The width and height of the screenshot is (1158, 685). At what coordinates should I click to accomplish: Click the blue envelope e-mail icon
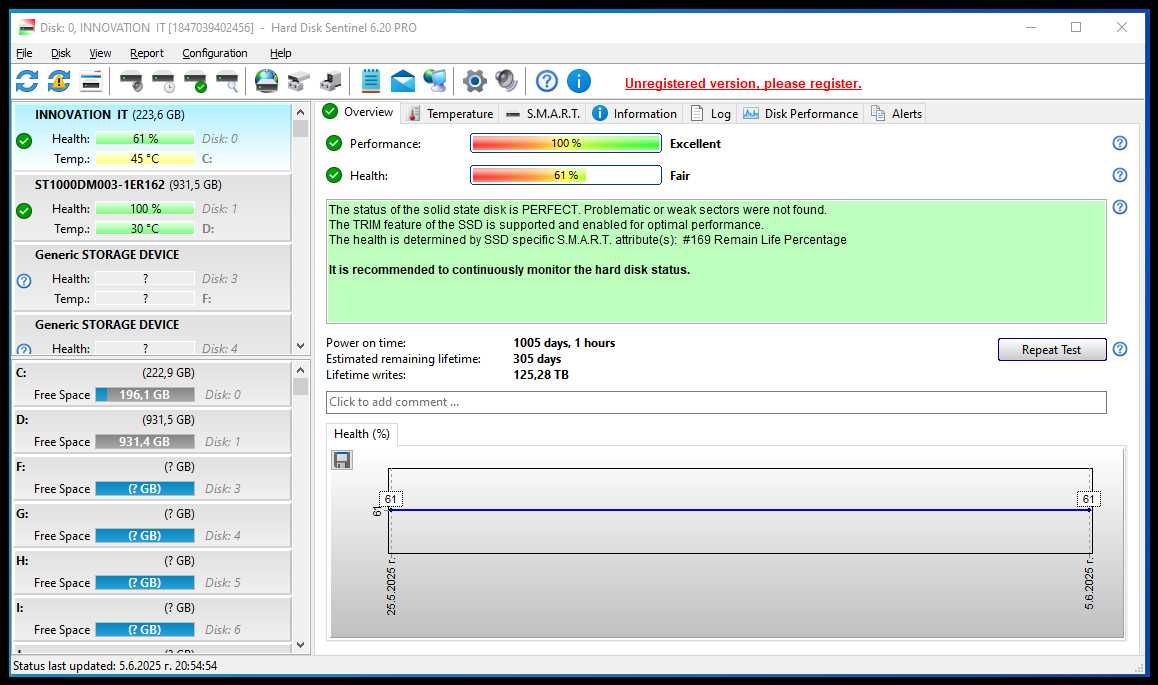[x=402, y=81]
